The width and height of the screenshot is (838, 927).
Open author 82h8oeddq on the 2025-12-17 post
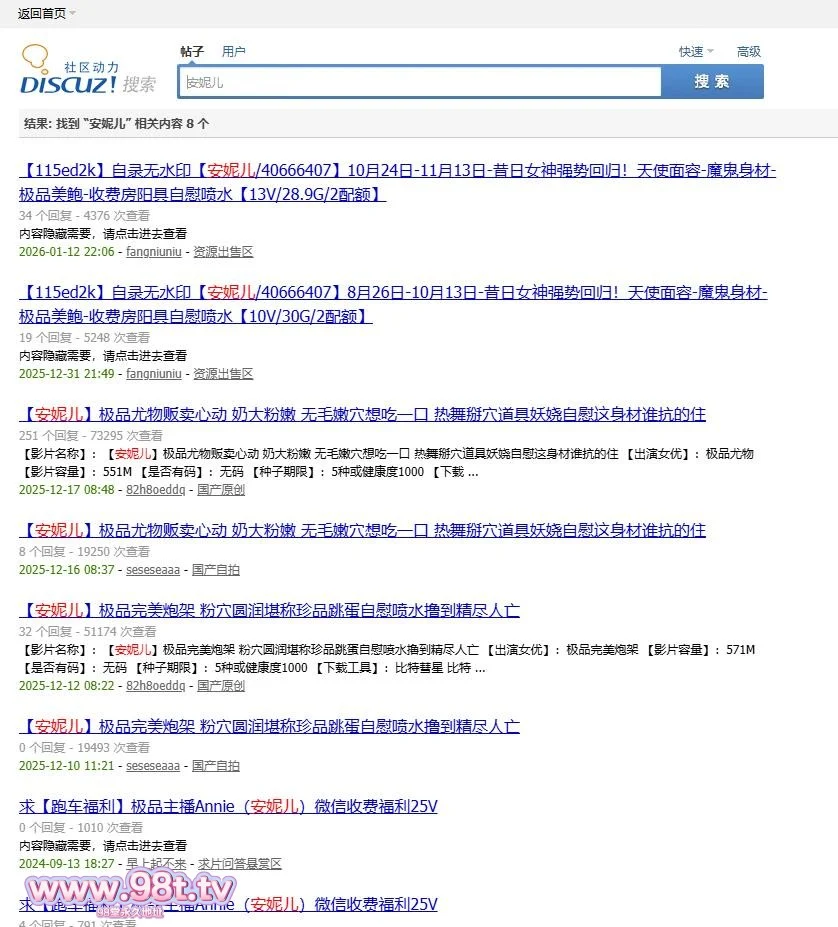click(155, 490)
